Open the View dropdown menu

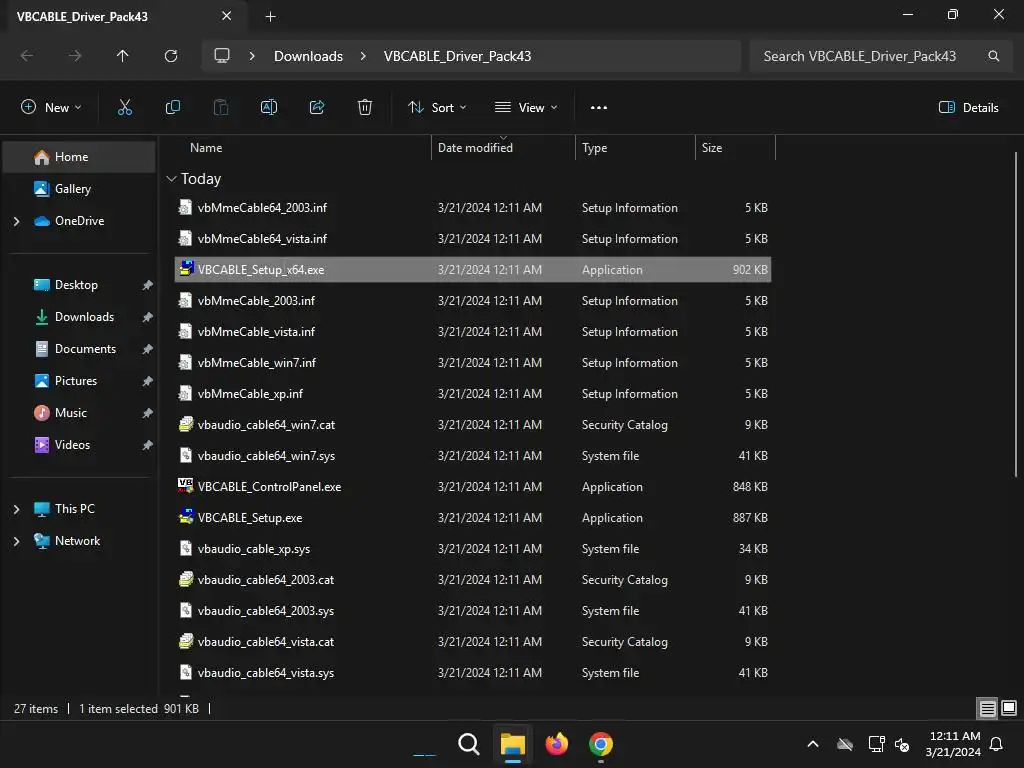click(526, 107)
